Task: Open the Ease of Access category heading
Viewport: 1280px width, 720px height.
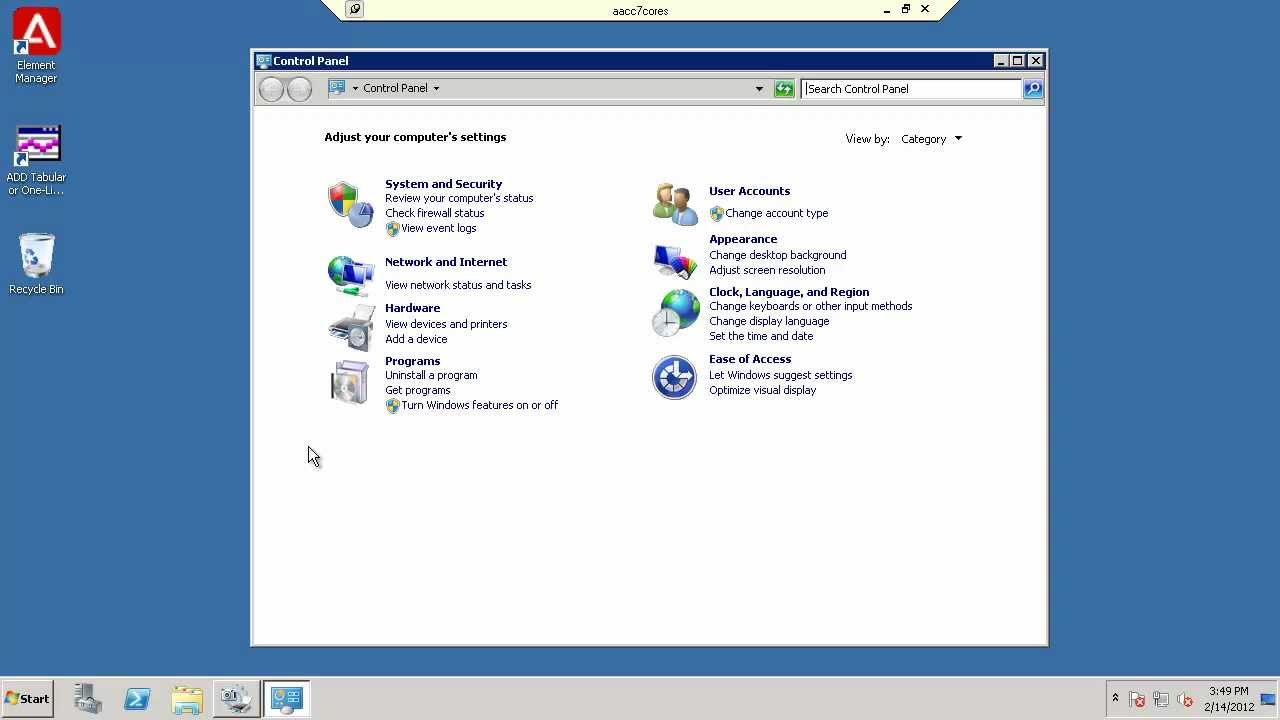Action: (x=750, y=359)
